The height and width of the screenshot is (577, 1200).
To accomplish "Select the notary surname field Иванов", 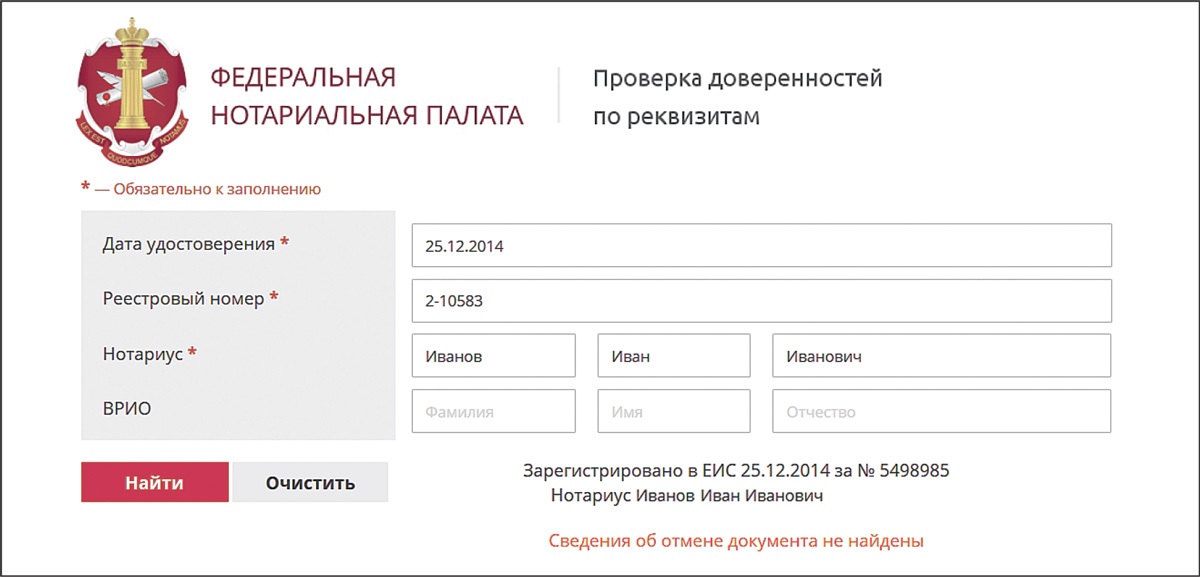I will click(x=493, y=355).
